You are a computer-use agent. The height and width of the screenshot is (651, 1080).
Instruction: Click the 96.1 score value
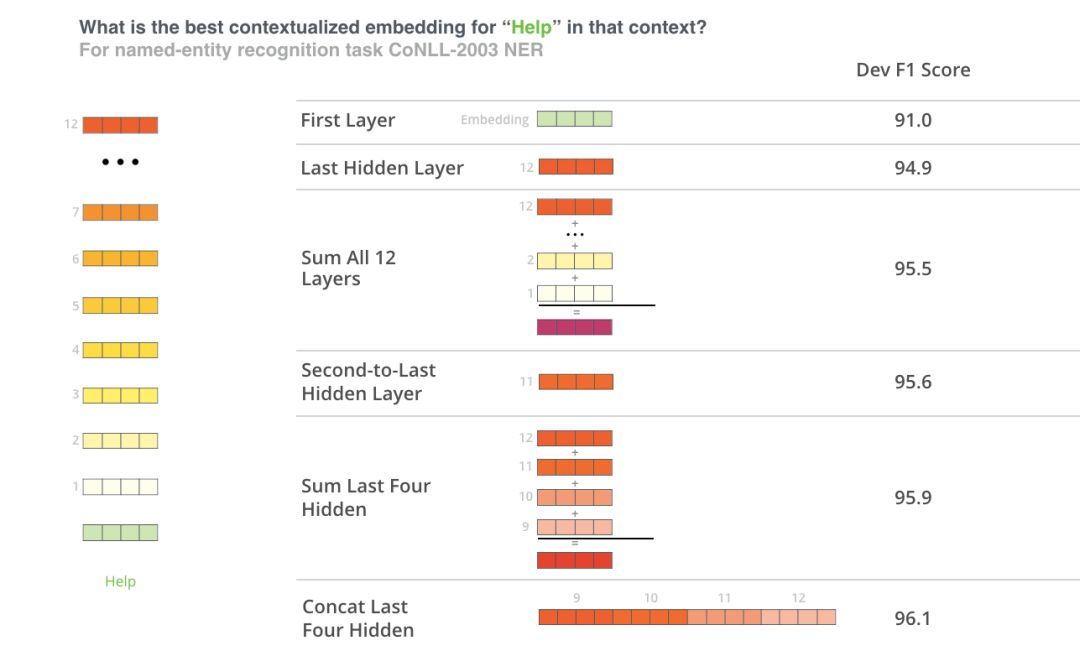(x=913, y=619)
